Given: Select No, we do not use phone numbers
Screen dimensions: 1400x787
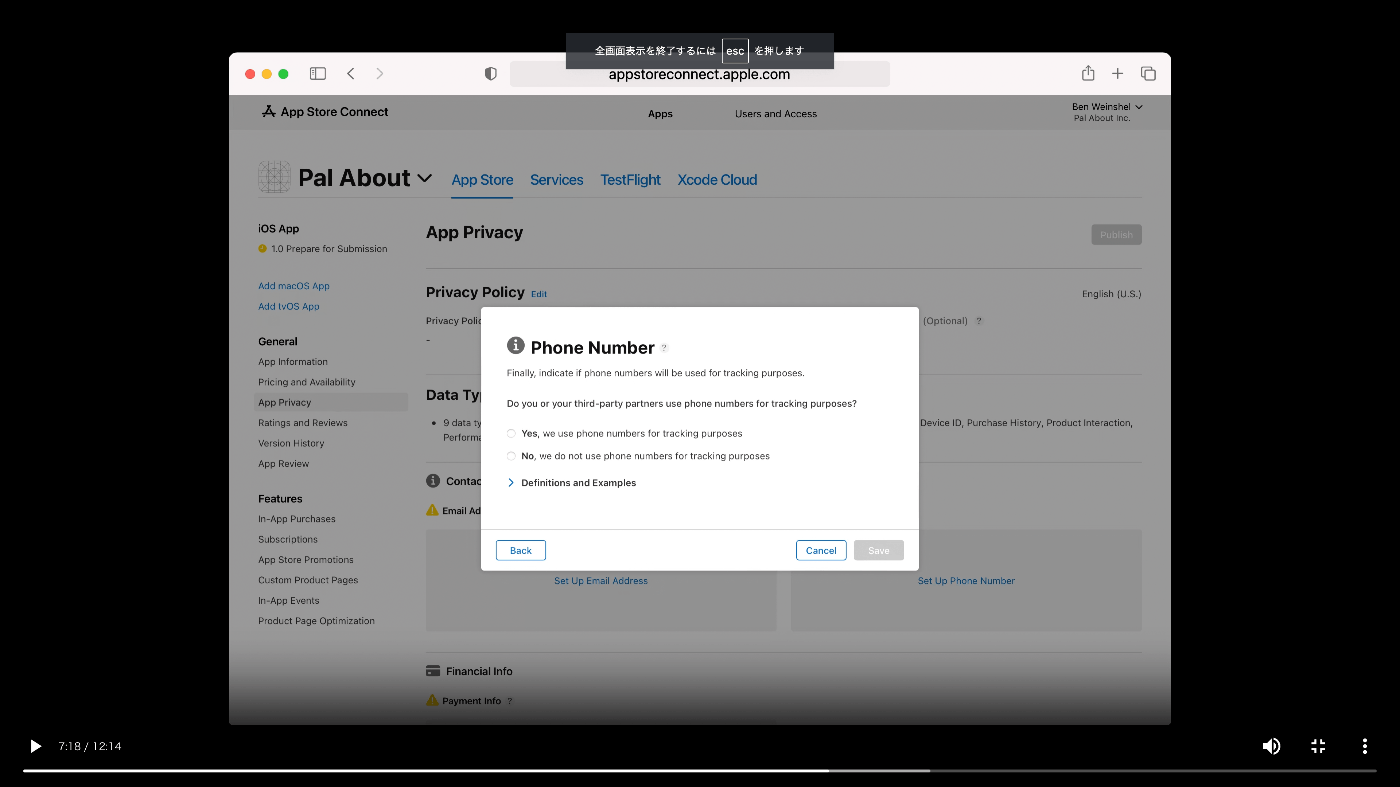Looking at the screenshot, I should click(511, 456).
